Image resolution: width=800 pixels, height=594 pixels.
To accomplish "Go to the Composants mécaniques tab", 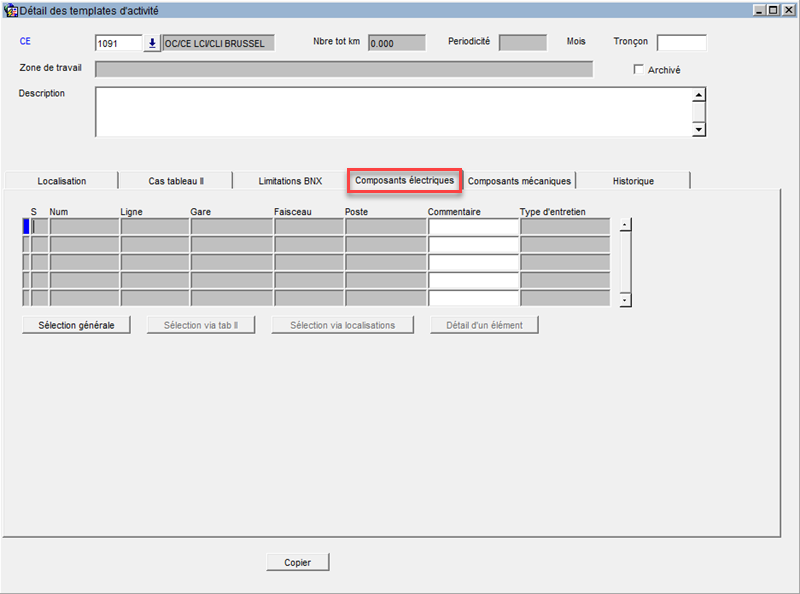I will click(519, 181).
